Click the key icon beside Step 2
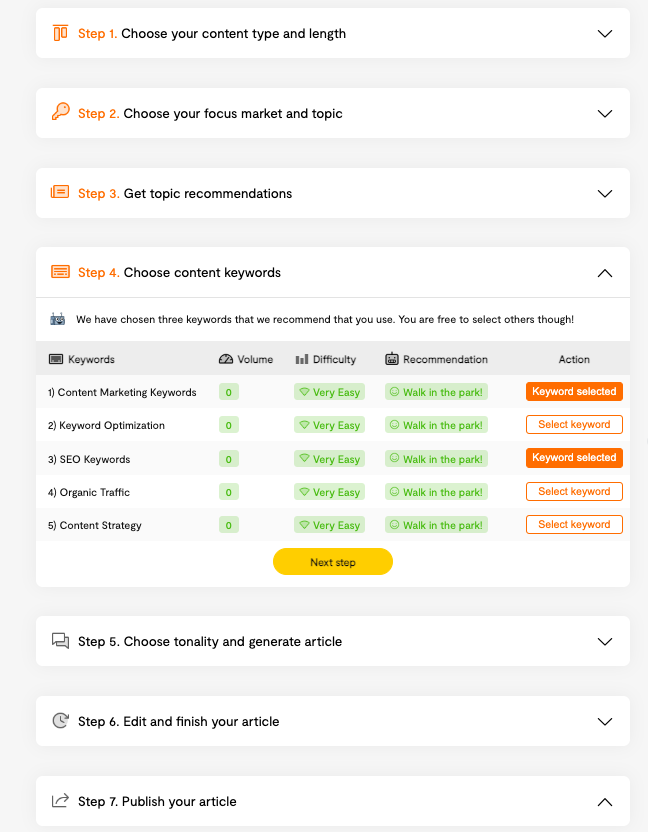 click(61, 112)
